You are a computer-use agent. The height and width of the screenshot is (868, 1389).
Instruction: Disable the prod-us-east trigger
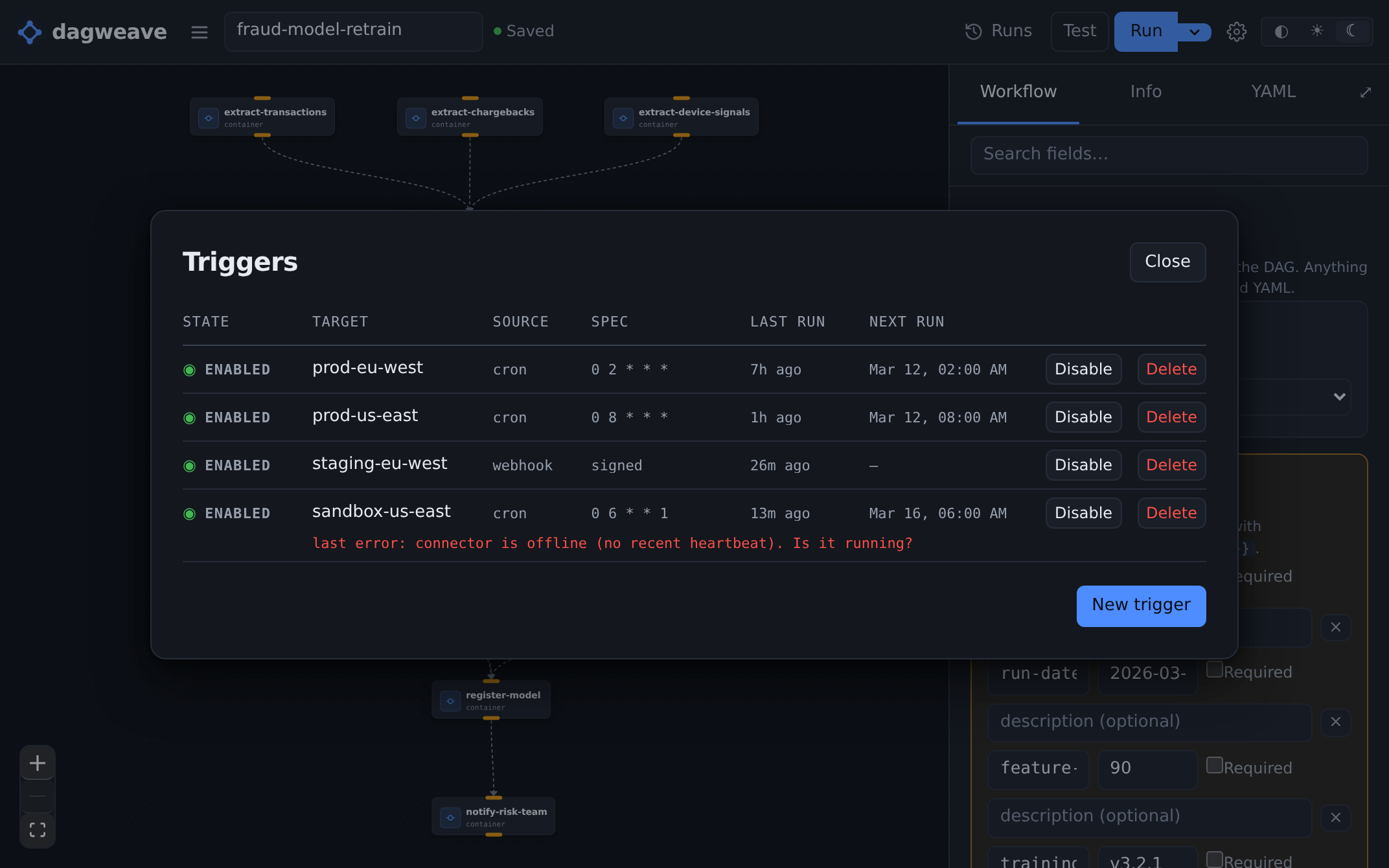1083,417
